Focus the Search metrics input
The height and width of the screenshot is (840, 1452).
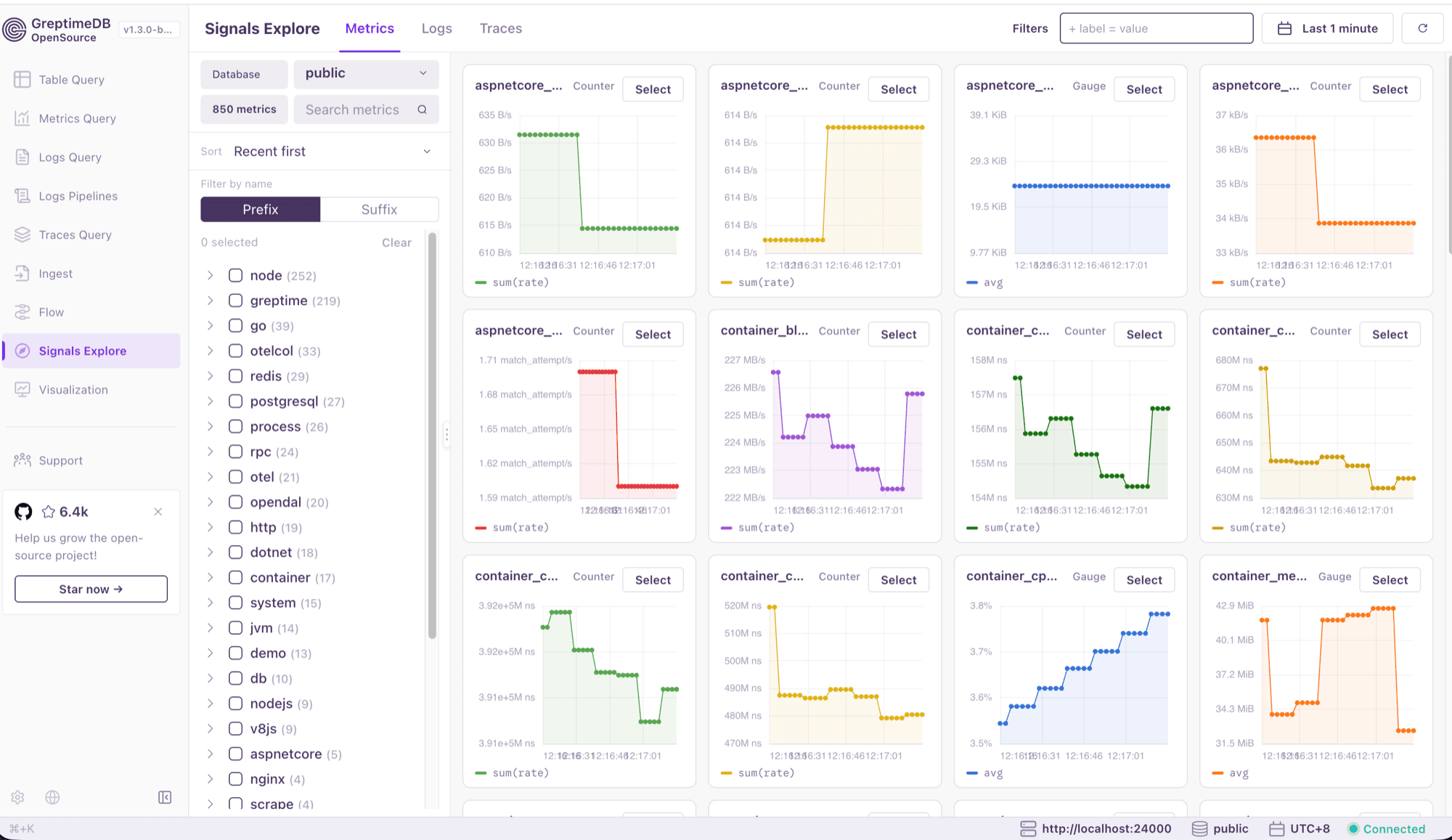click(x=366, y=110)
